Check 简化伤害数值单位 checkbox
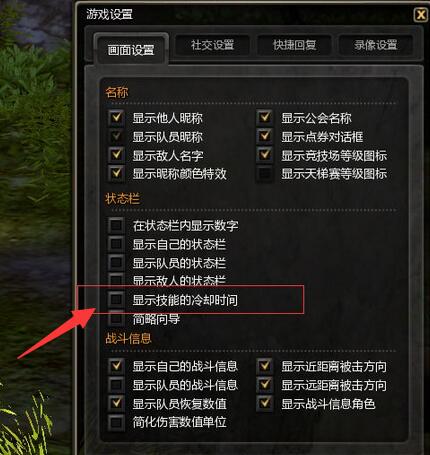 pos(116,422)
